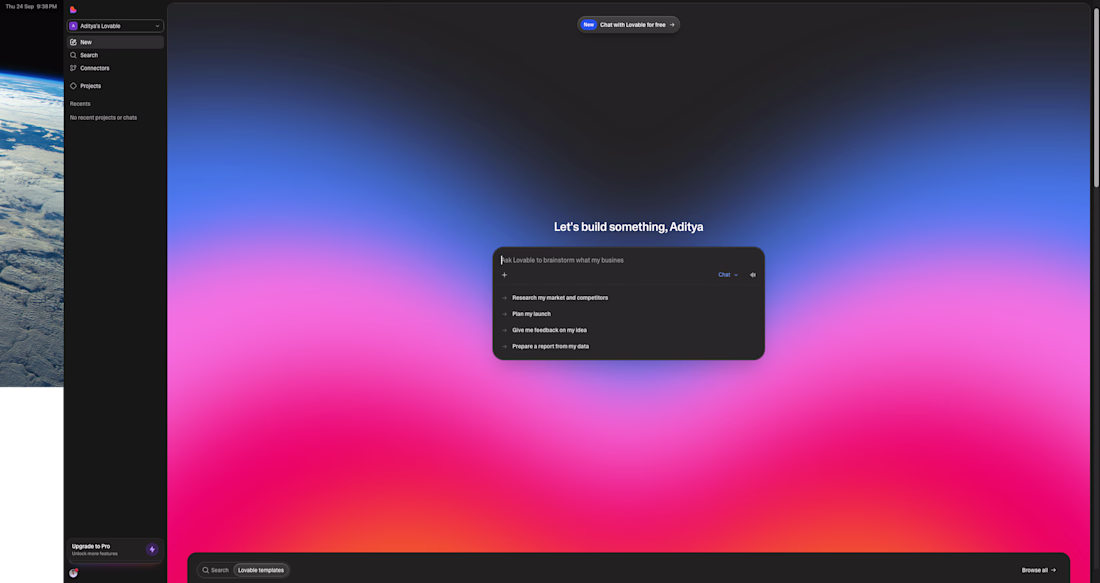Select the 'Lovable templates' tab
This screenshot has height=583, width=1100.
[x=261, y=570]
